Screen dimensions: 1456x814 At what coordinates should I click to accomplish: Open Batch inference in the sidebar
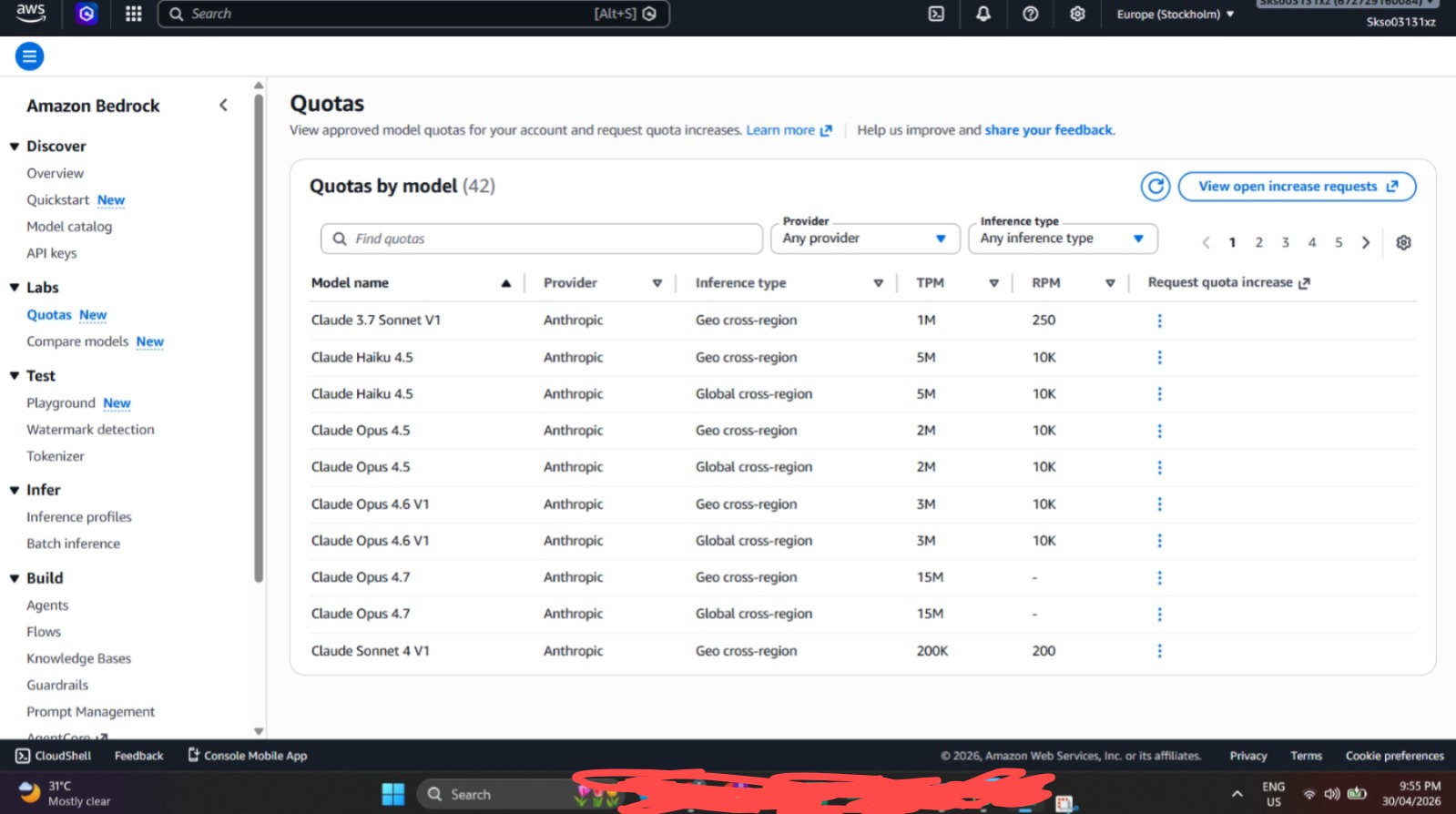point(74,544)
